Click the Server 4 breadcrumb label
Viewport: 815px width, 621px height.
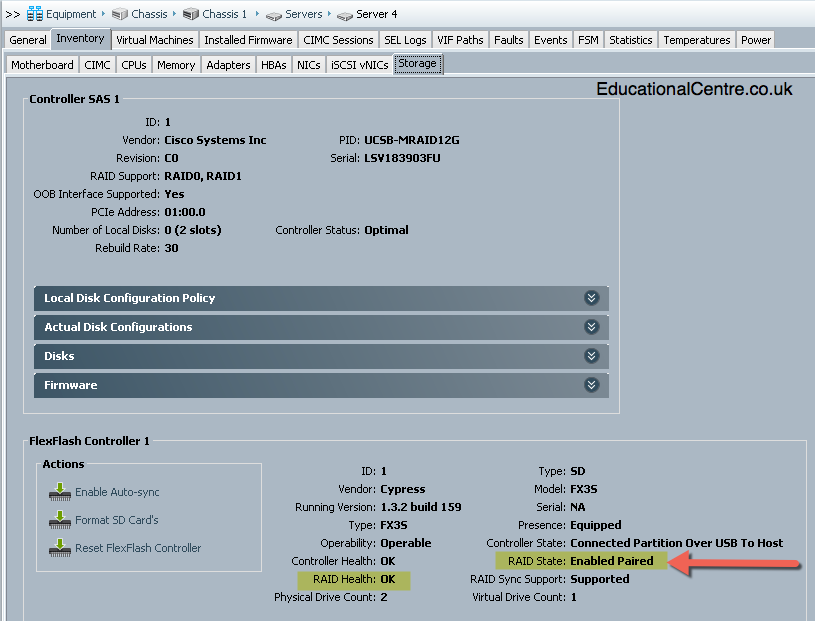(x=376, y=14)
